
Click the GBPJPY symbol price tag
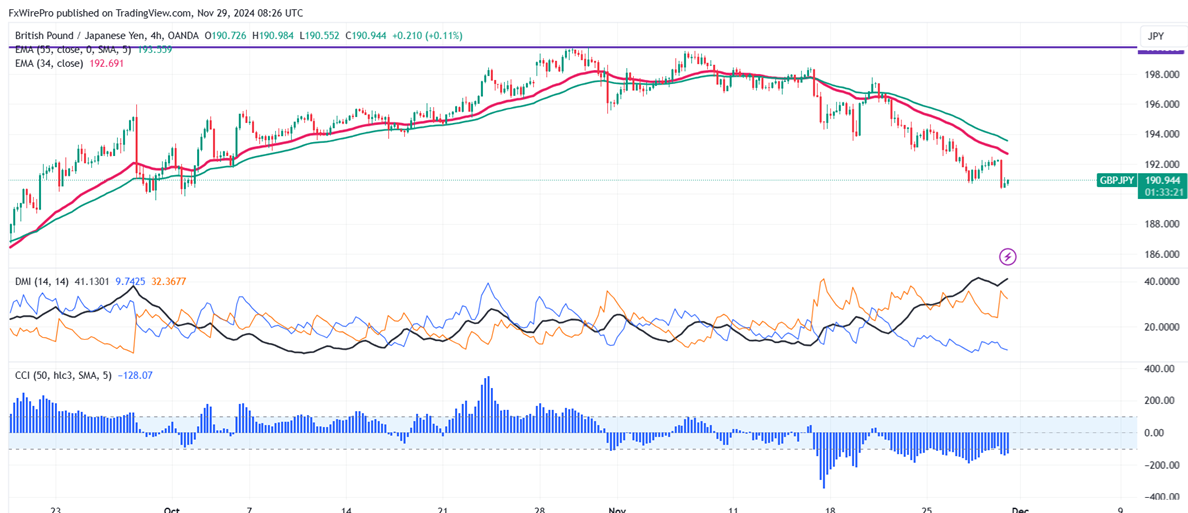(x=1116, y=180)
